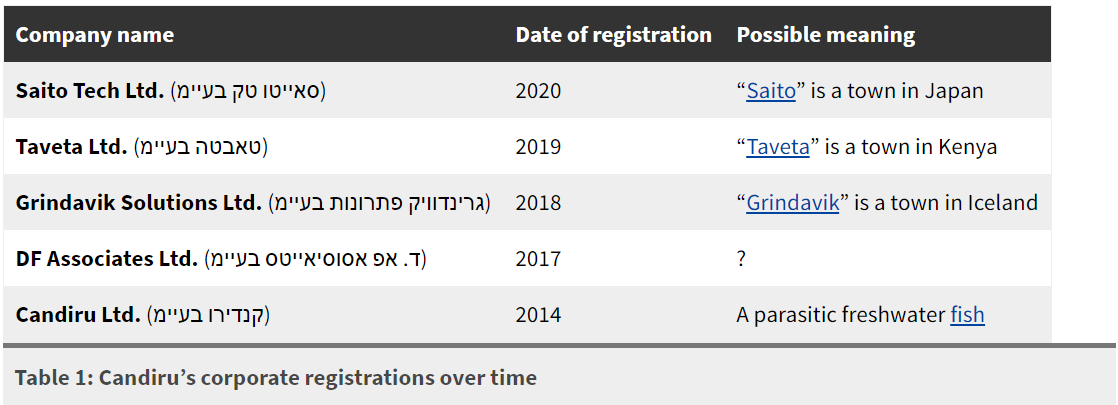Follow the Grindavik link
The height and width of the screenshot is (405, 1118).
[x=793, y=203]
